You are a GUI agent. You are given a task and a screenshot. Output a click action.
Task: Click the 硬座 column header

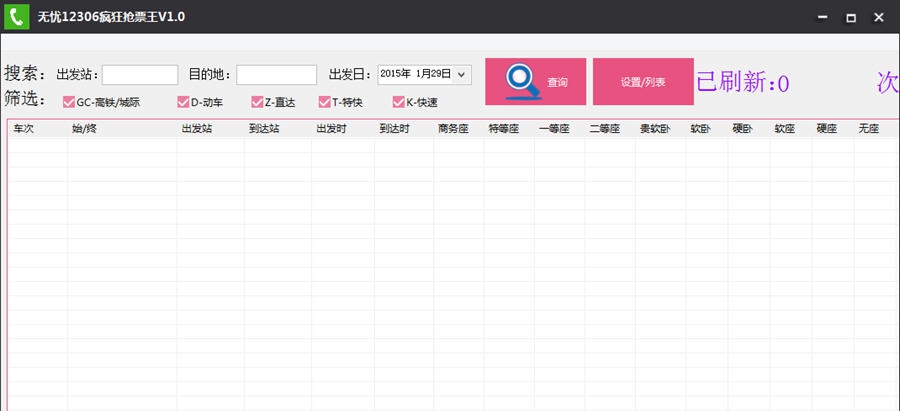click(827, 129)
